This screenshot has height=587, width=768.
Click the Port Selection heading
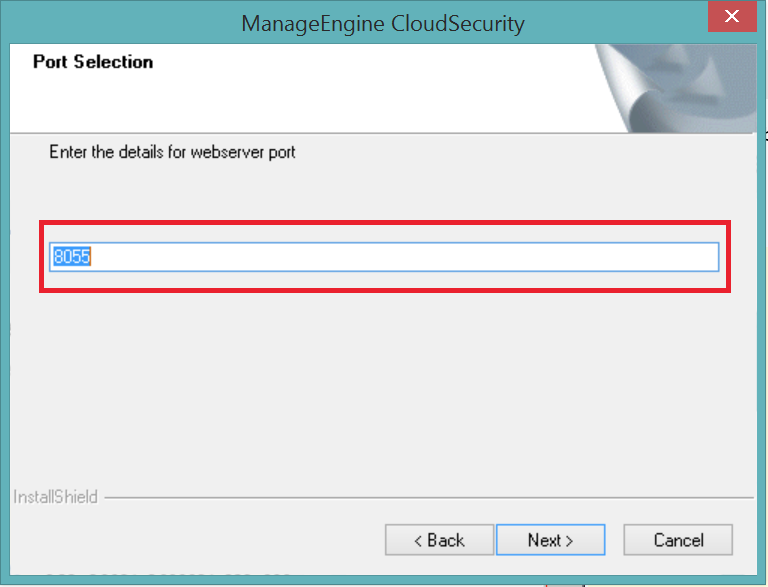[93, 62]
